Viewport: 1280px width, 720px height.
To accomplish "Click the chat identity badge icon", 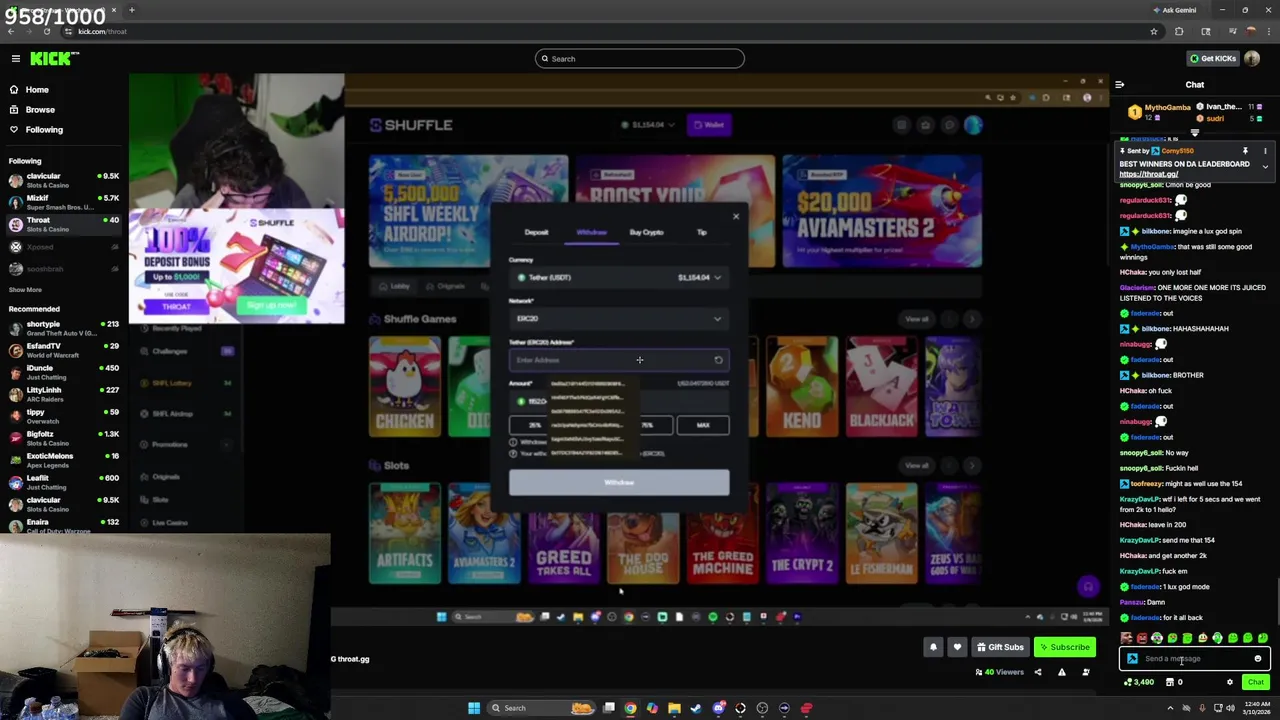I will pyautogui.click(x=1132, y=659).
